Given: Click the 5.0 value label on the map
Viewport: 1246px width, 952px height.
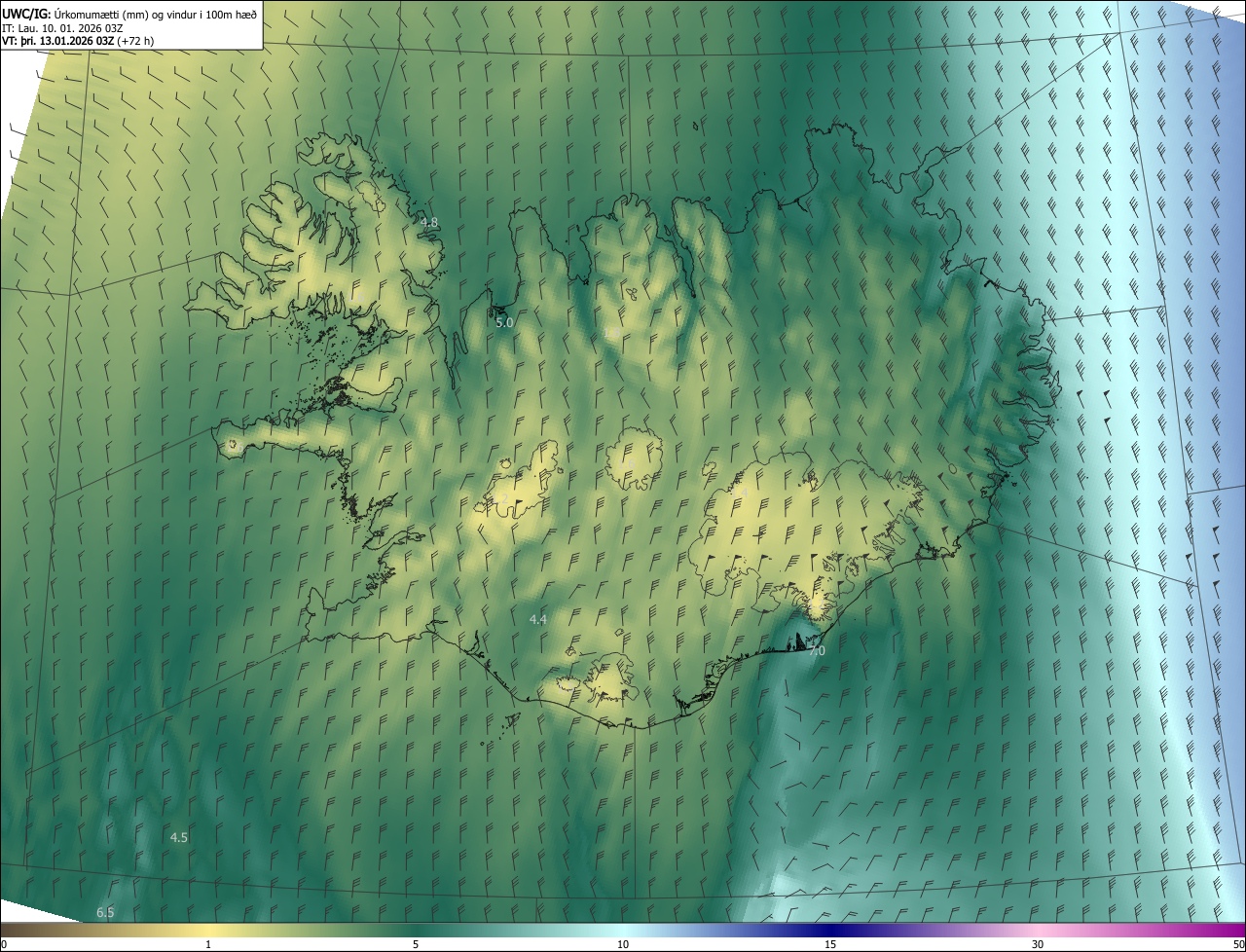Looking at the screenshot, I should (x=504, y=322).
